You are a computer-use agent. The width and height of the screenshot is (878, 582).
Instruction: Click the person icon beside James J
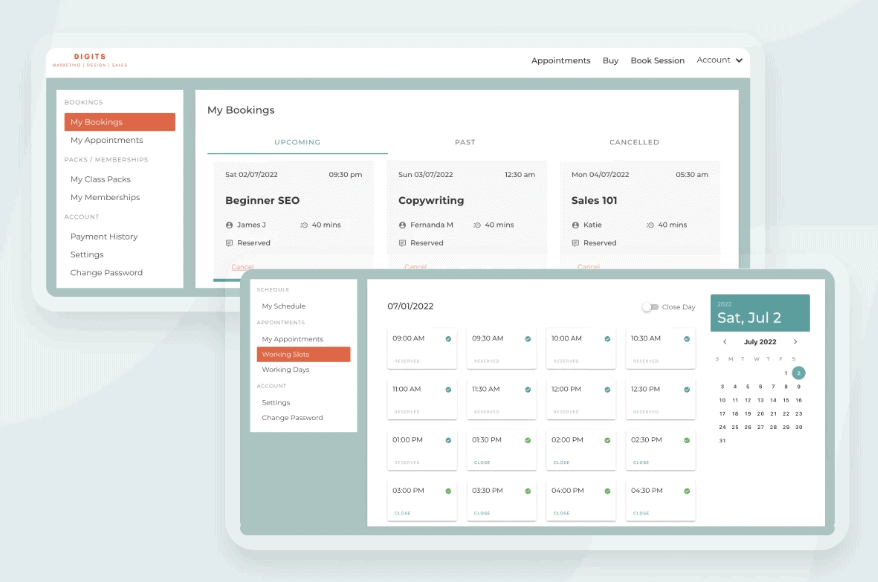pos(229,225)
